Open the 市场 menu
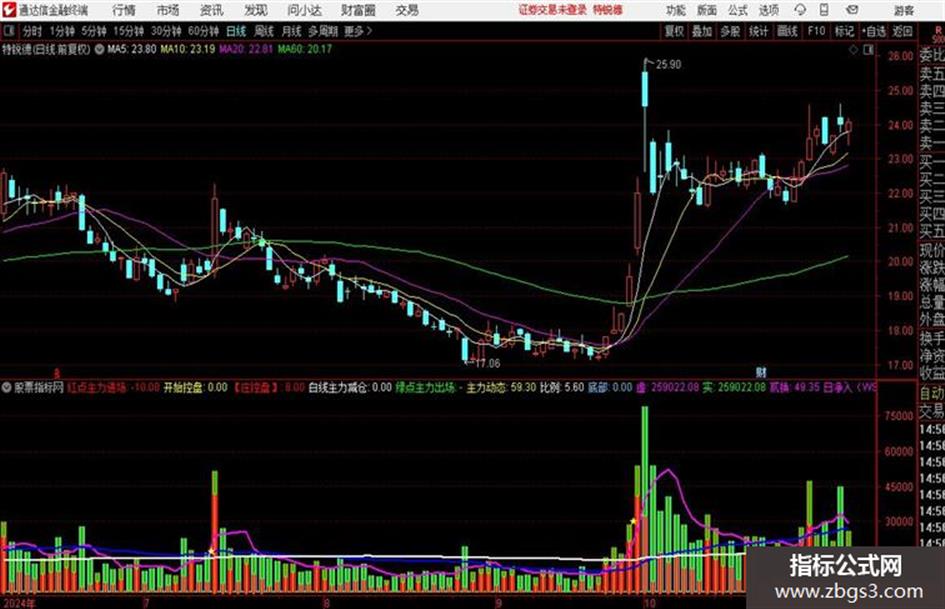Screen dimensions: 945x609 point(168,10)
